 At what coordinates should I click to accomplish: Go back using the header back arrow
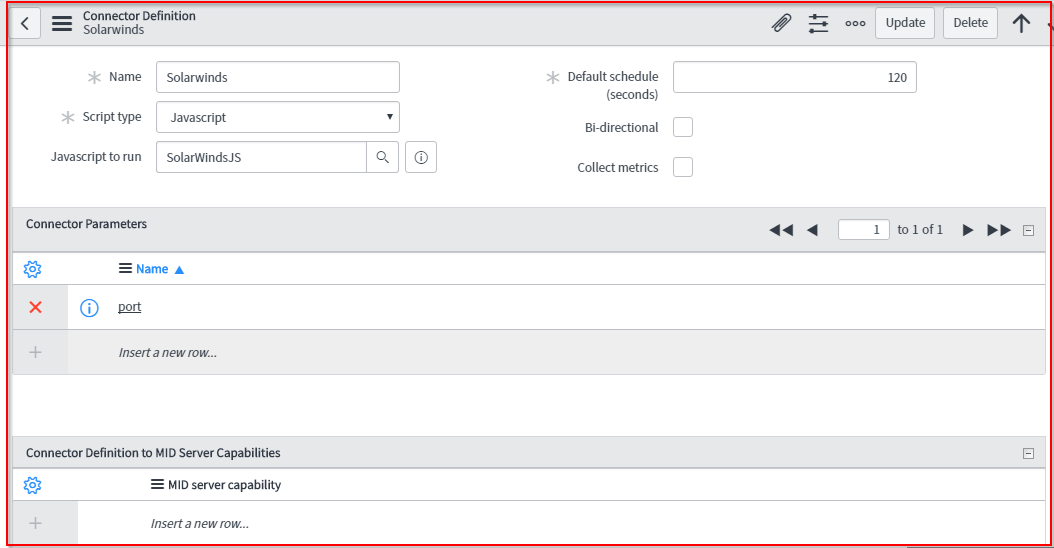coord(25,24)
